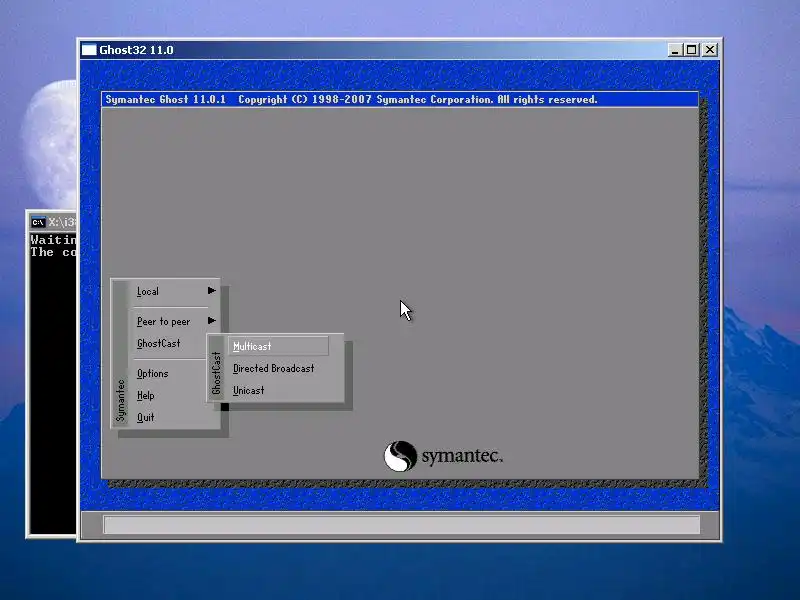This screenshot has width=800, height=600.
Task: Minimize the Ghost32 11.0 window
Action: [x=675, y=50]
